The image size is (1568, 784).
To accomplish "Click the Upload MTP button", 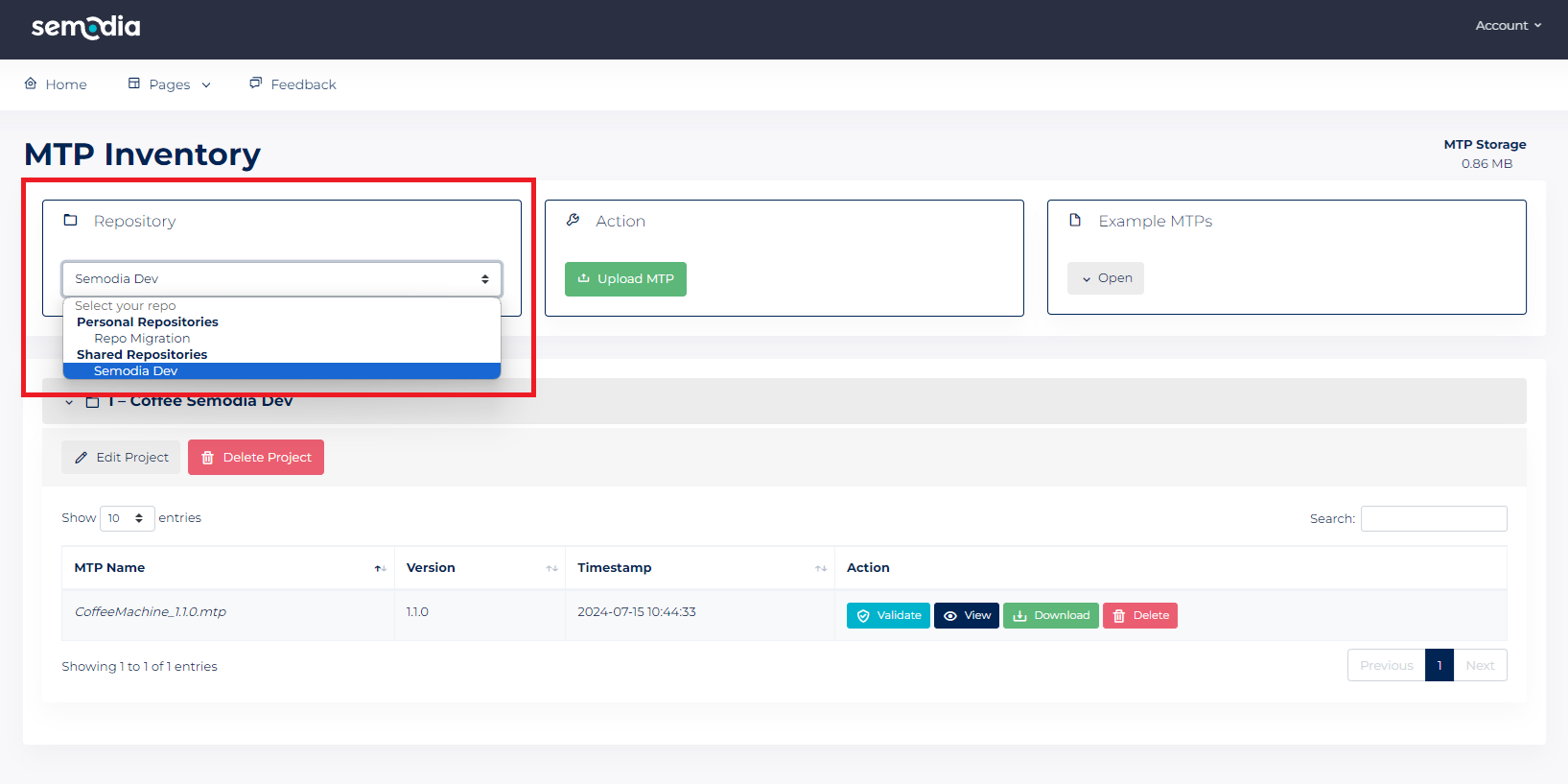I will [625, 279].
